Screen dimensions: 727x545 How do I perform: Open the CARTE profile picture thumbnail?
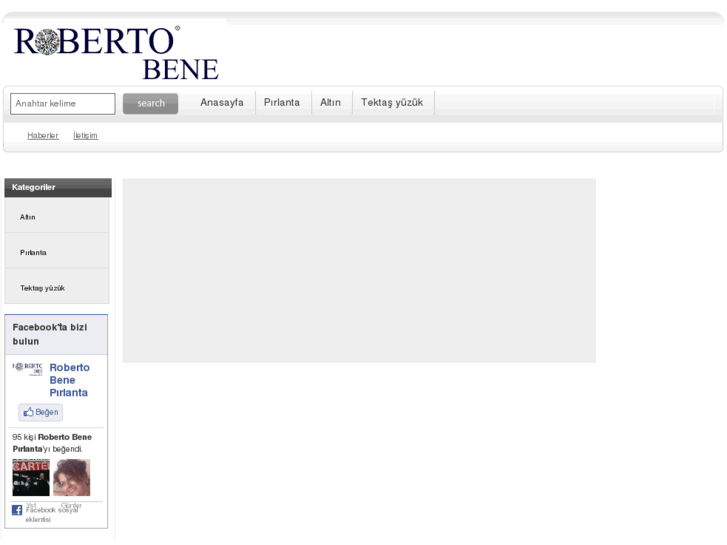coord(31,478)
